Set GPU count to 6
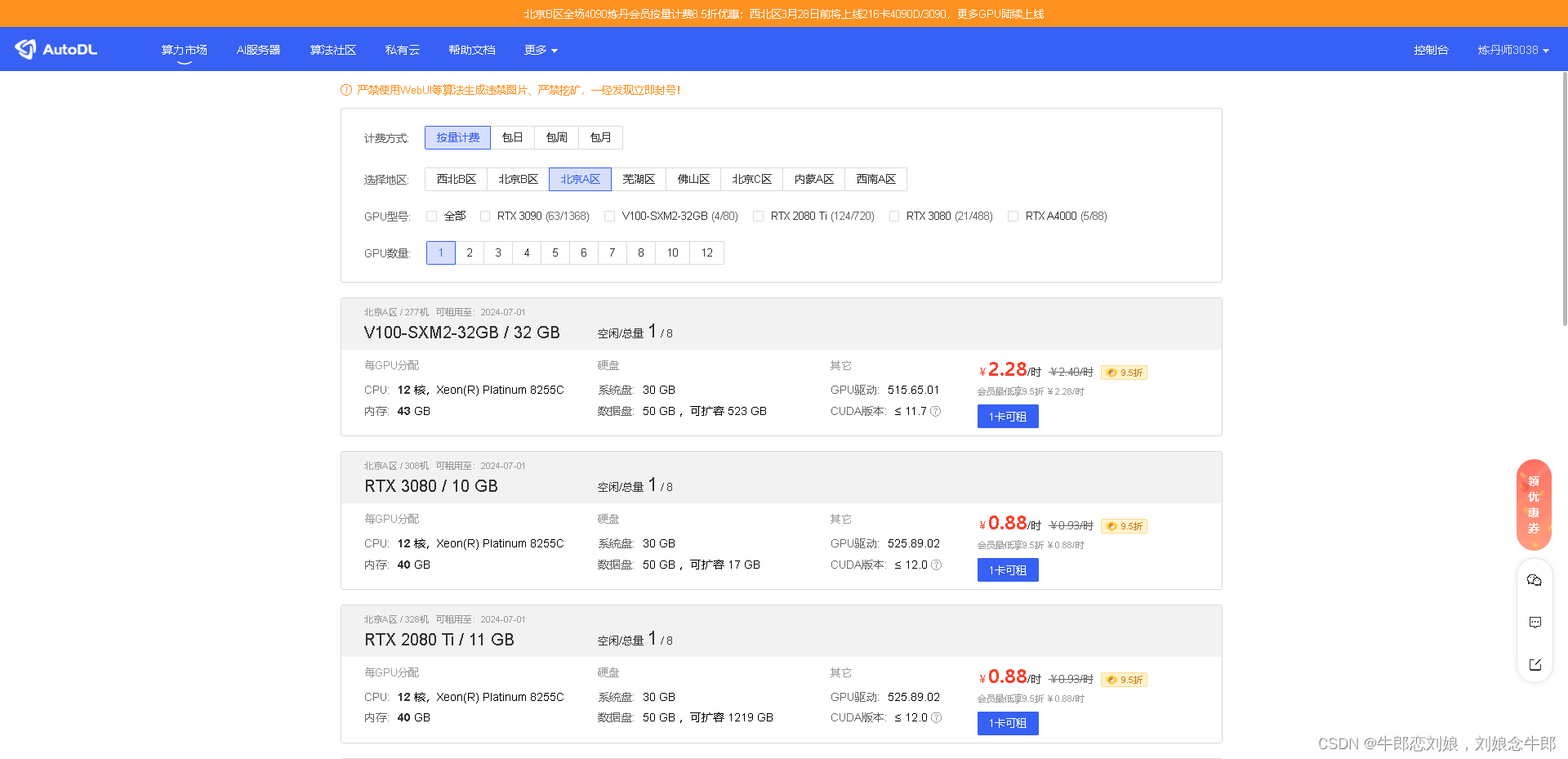The height and width of the screenshot is (759, 1568). (x=584, y=252)
